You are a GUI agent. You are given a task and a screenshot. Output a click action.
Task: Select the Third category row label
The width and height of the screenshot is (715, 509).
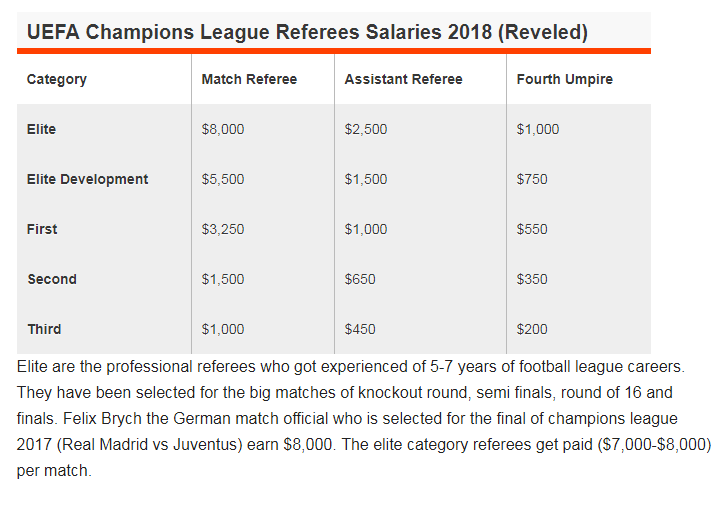pos(44,329)
